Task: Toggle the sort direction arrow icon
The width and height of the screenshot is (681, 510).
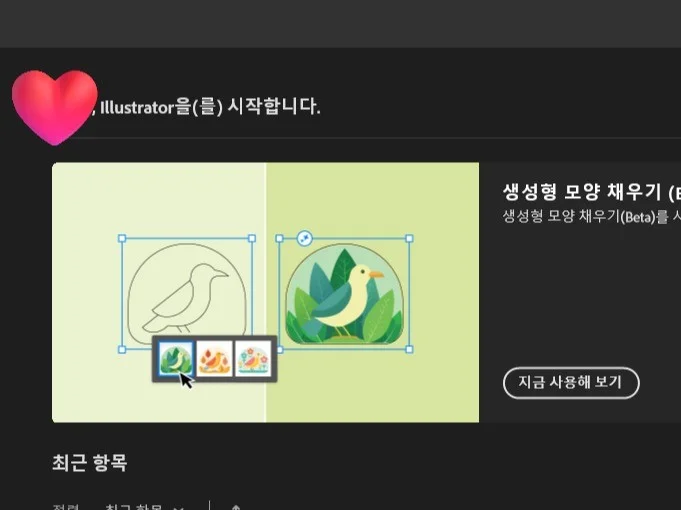Action: tap(236, 507)
